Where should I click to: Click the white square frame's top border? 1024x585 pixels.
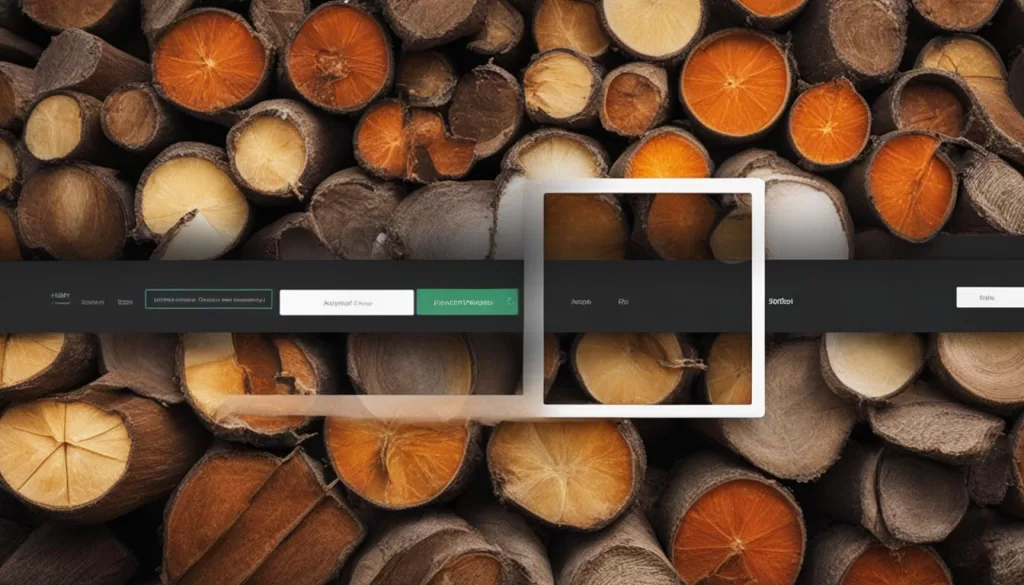(650, 185)
